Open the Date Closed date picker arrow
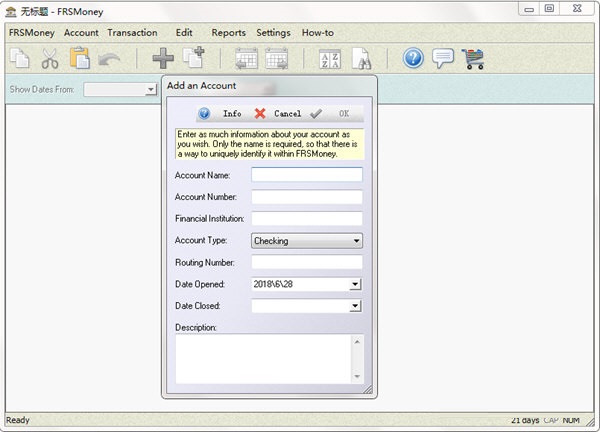 tap(355, 306)
